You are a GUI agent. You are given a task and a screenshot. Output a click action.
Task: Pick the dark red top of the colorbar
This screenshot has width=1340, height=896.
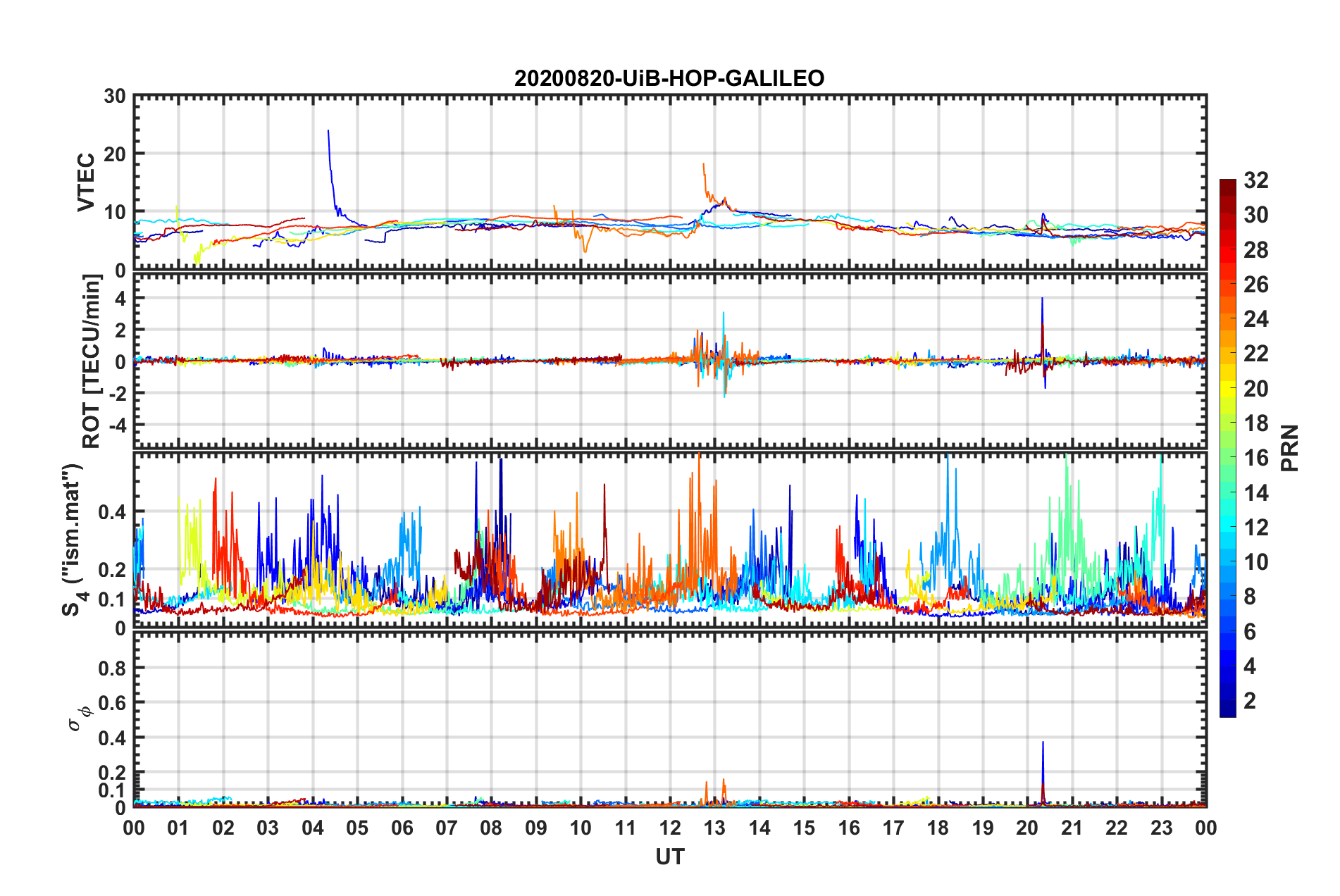click(x=1227, y=185)
